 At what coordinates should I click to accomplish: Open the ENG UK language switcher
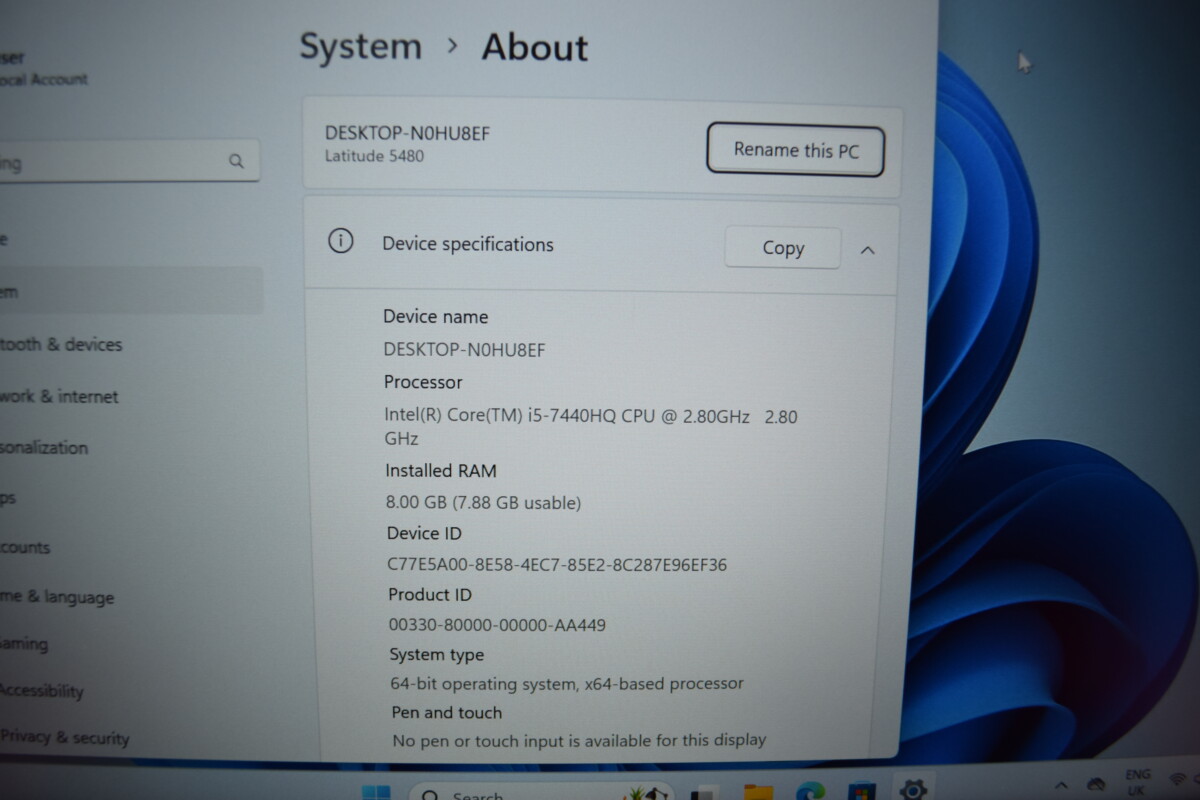pos(1137,781)
